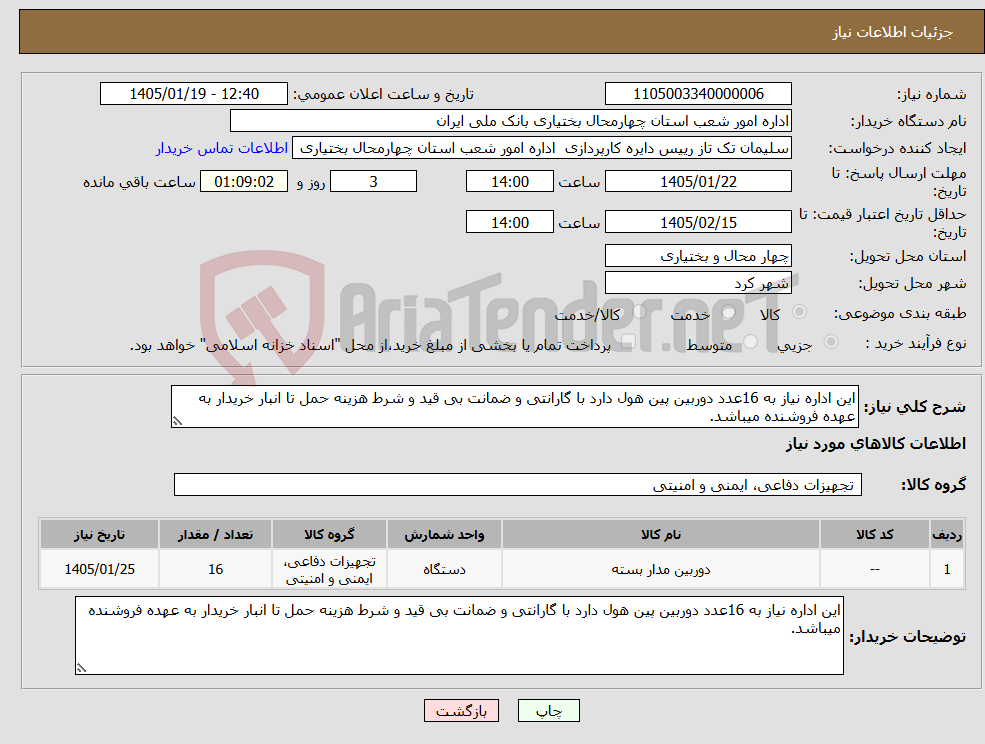Click the Islamic treasury payment note text
Screen dimensions: 985x744
370,345
